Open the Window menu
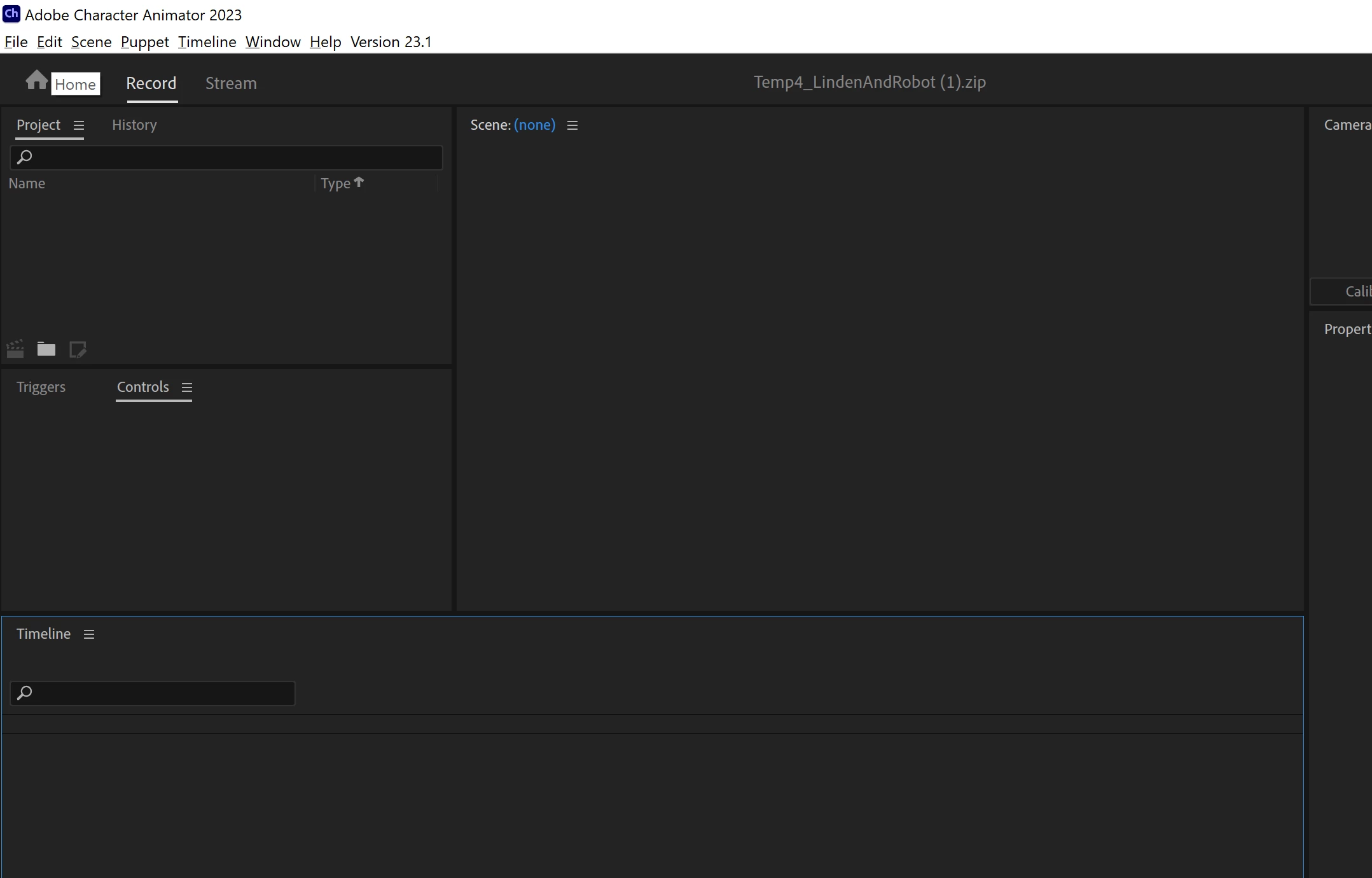Image resolution: width=1372 pixels, height=878 pixels. click(x=273, y=42)
